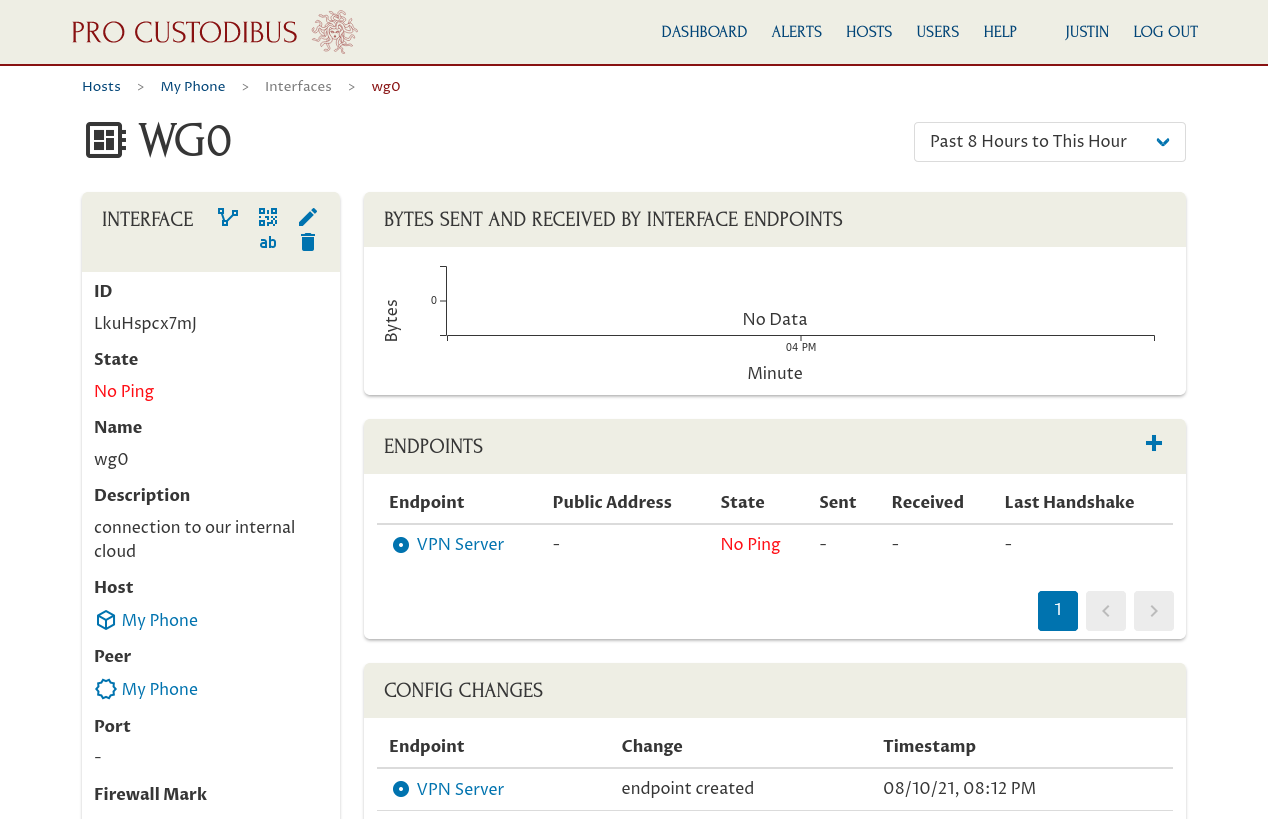Click the endpoint icon in the Endpoints table row

401,545
